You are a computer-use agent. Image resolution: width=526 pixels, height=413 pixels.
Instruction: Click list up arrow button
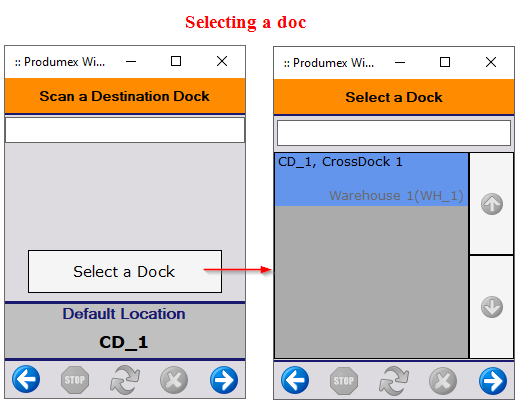[x=491, y=204]
